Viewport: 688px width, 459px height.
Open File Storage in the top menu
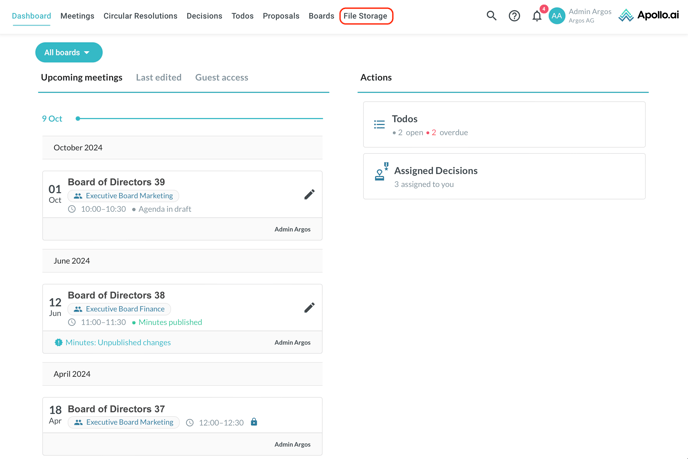(x=365, y=16)
